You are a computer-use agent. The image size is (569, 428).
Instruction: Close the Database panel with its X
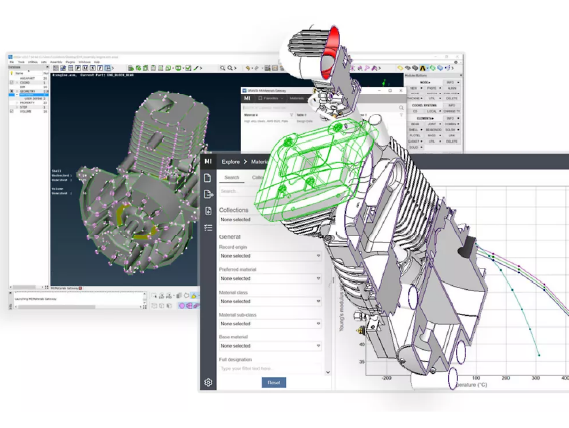[x=47, y=67]
